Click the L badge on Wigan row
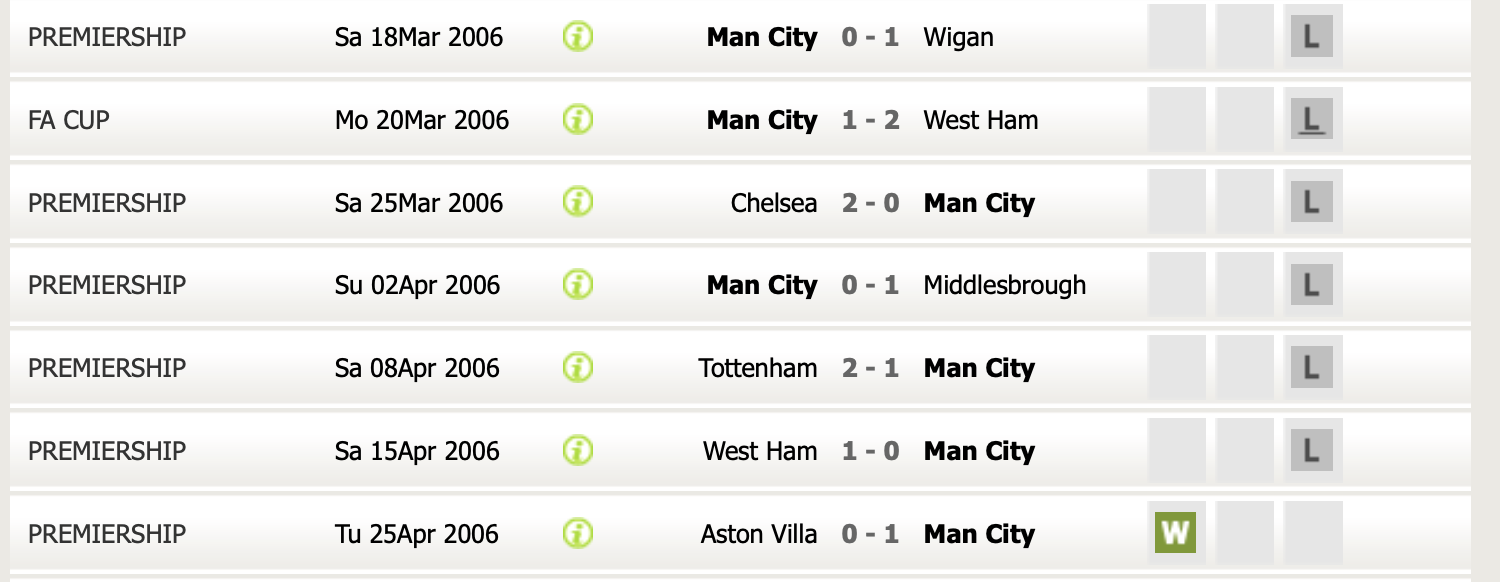Image resolution: width=1500 pixels, height=582 pixels. (x=1312, y=38)
